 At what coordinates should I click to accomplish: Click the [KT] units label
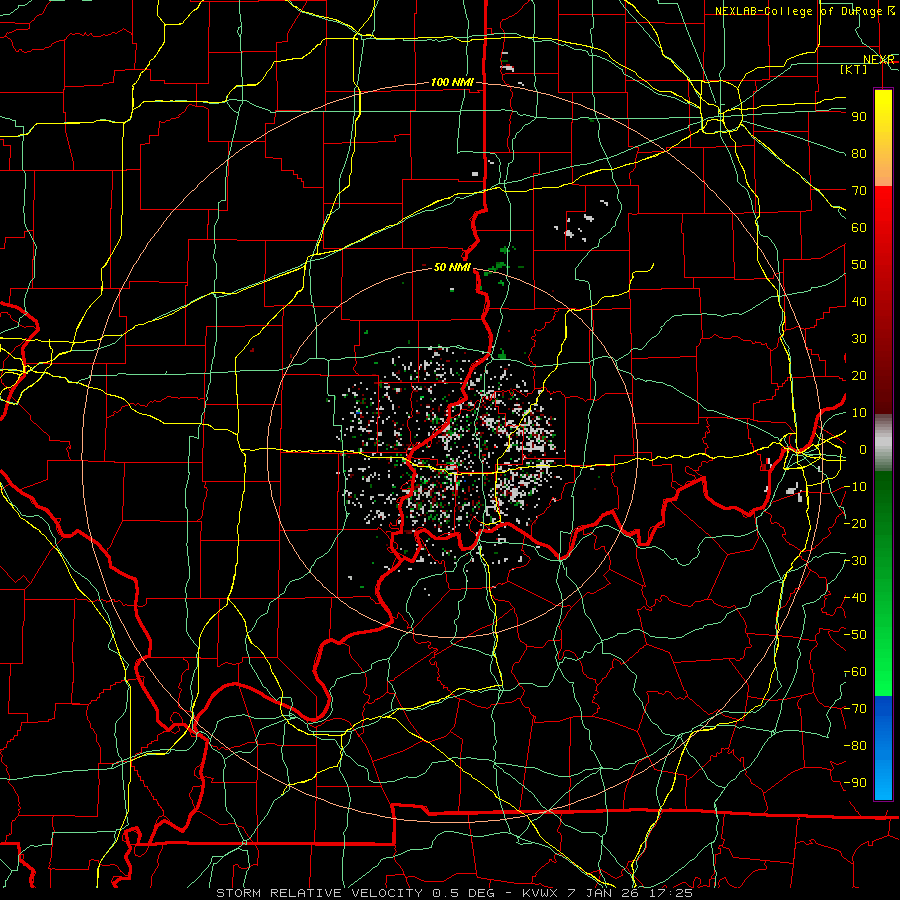click(854, 69)
